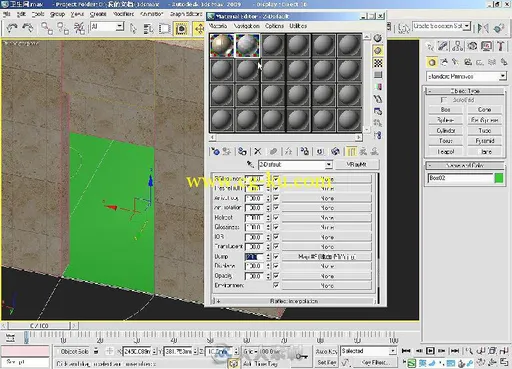Screen dimensions: 512x369
Task: Open Material Editor's Utilities menu
Action: click(x=298, y=26)
